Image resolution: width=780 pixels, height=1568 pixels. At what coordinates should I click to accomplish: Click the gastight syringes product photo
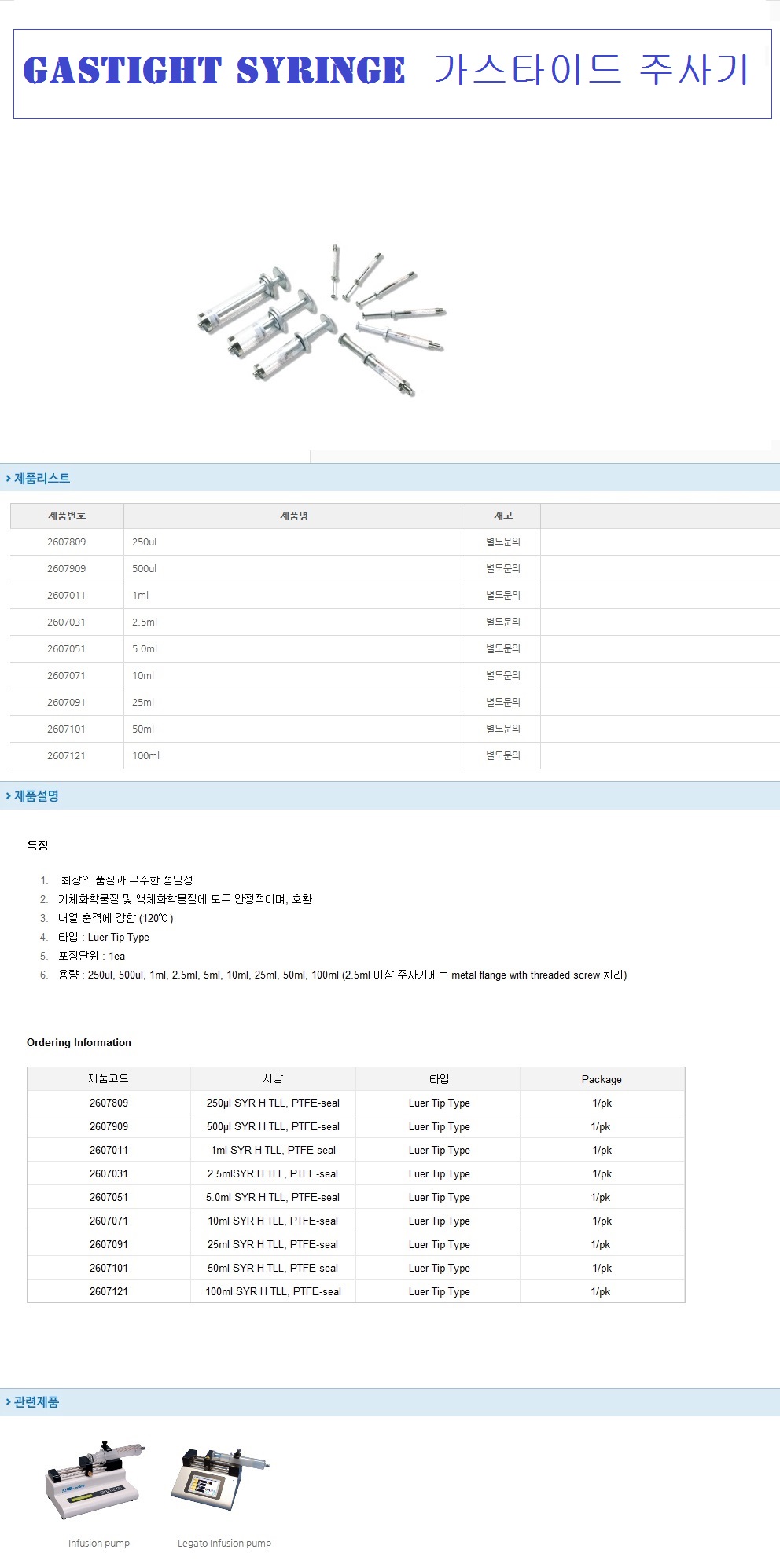[321, 321]
